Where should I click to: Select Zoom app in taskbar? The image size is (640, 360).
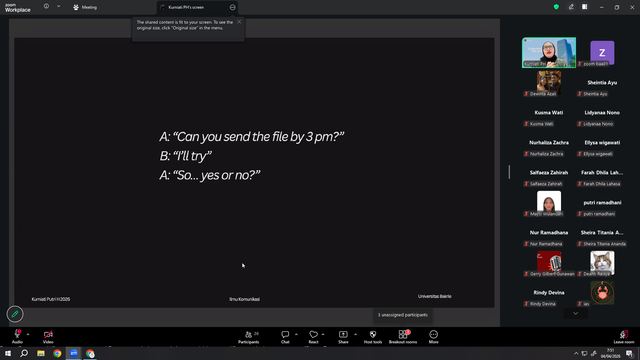[74, 353]
